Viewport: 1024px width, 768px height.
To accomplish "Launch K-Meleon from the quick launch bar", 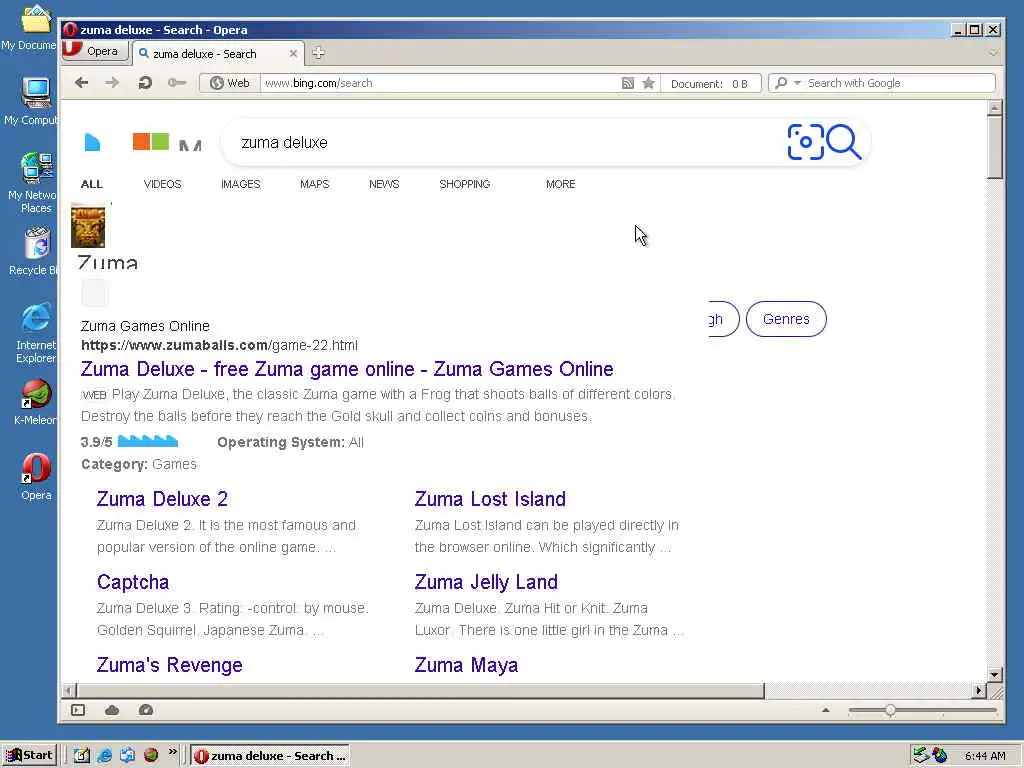I will coord(151,755).
